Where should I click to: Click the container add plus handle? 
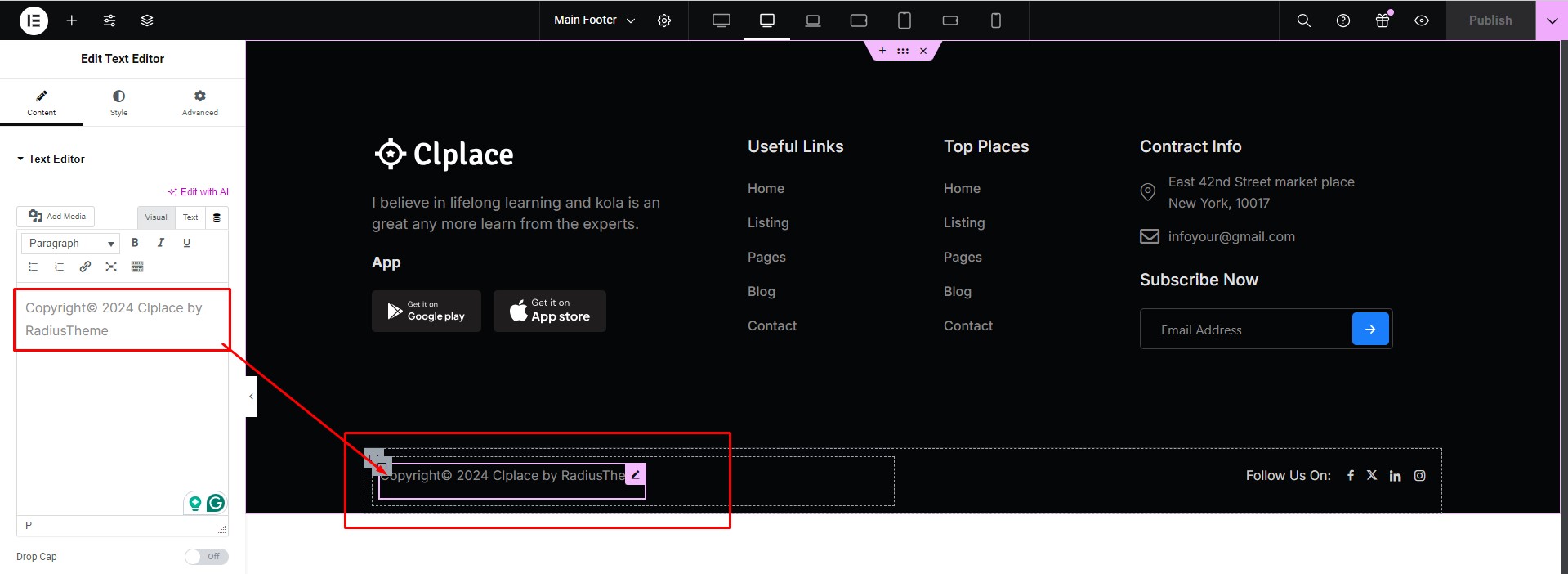pos(882,51)
